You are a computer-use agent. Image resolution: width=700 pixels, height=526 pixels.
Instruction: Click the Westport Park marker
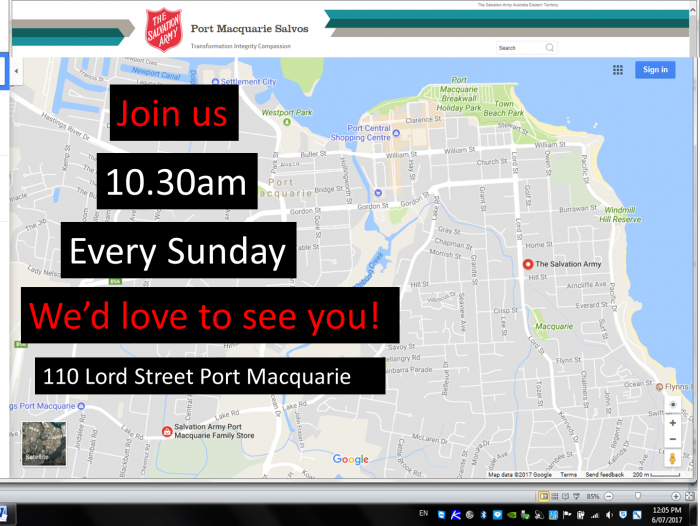(287, 122)
